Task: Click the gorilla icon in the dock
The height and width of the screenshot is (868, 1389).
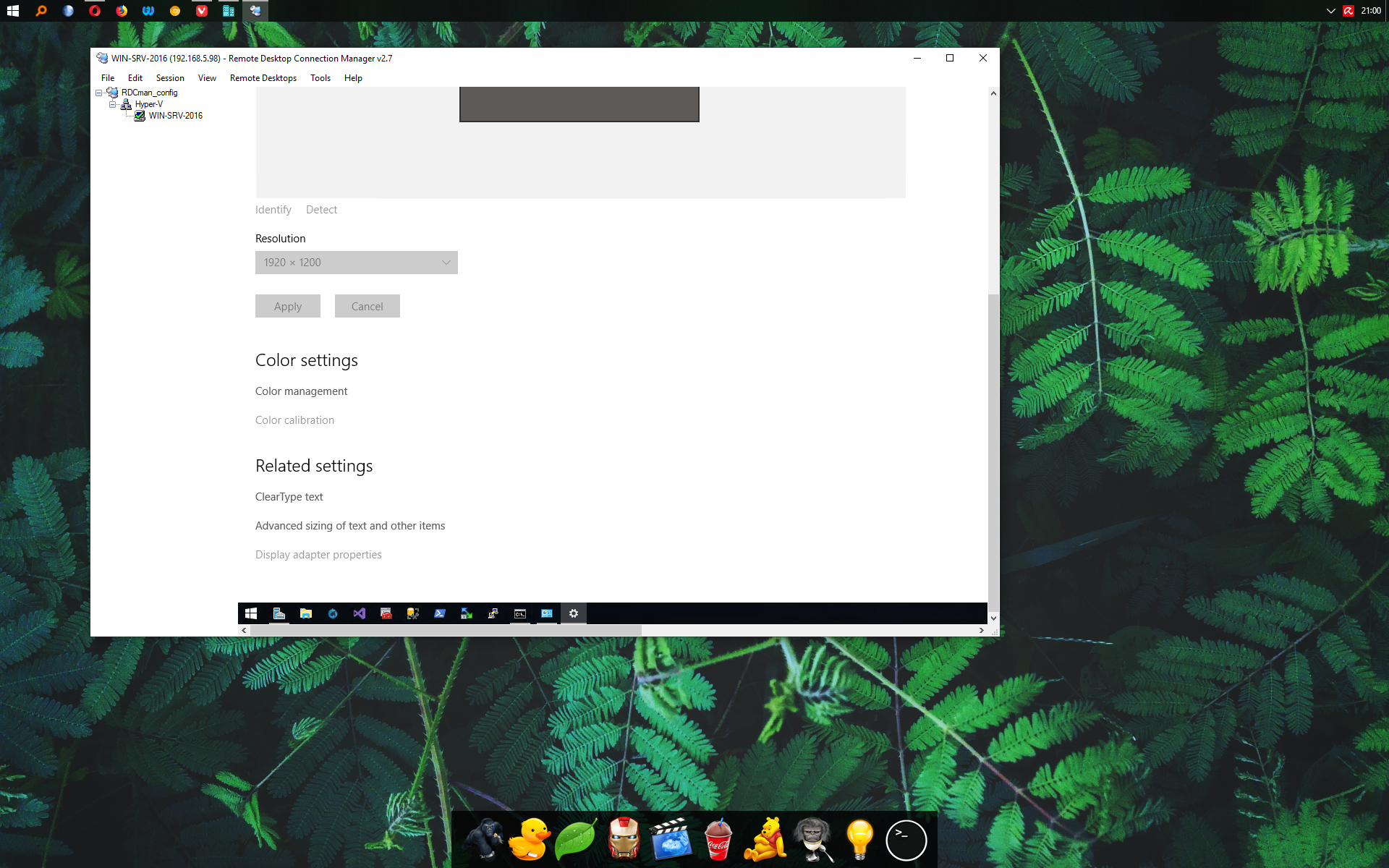Action: click(483, 840)
